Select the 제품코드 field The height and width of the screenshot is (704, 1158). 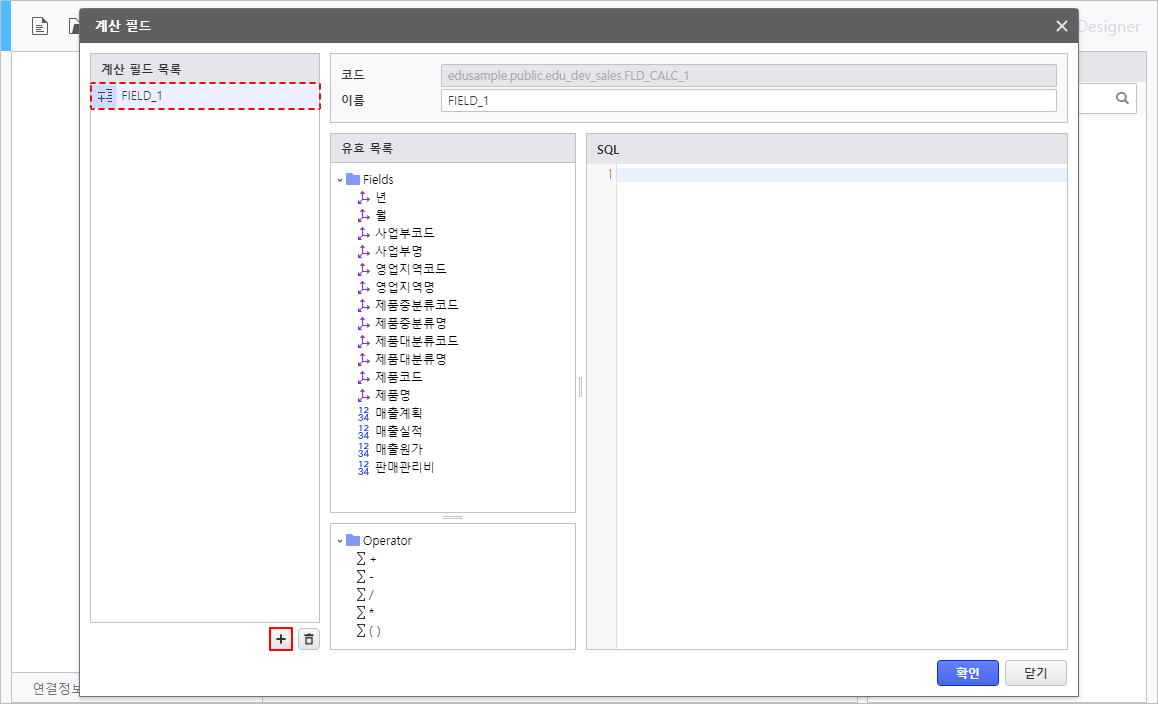tap(399, 377)
